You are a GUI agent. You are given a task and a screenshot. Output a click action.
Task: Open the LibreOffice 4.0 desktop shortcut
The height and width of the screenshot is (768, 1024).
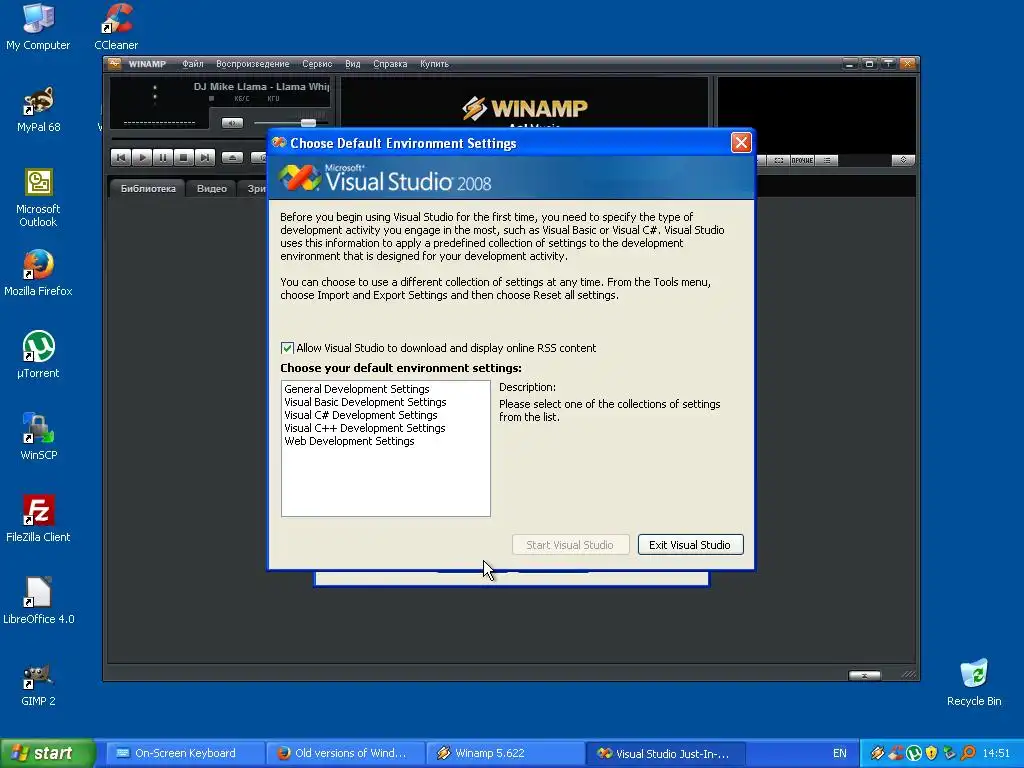(x=39, y=601)
